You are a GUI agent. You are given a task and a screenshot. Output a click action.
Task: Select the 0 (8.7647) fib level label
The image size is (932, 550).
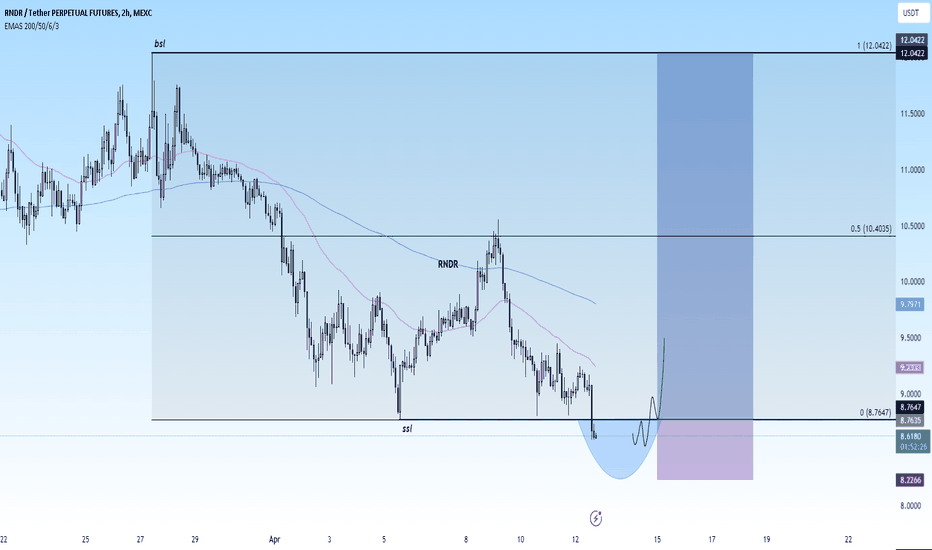tap(876, 412)
